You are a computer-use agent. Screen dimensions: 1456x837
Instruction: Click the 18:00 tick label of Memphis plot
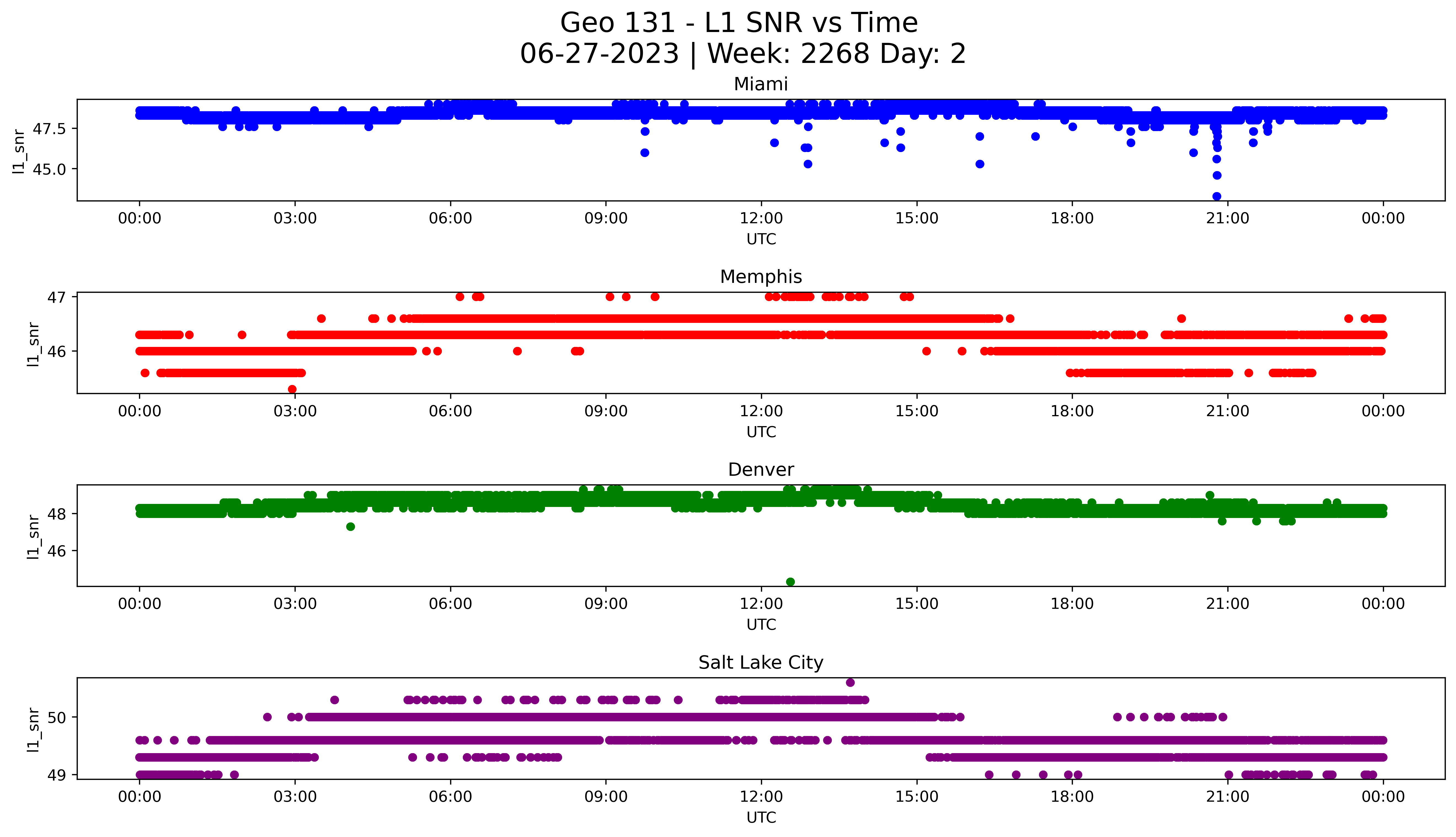1072,411
